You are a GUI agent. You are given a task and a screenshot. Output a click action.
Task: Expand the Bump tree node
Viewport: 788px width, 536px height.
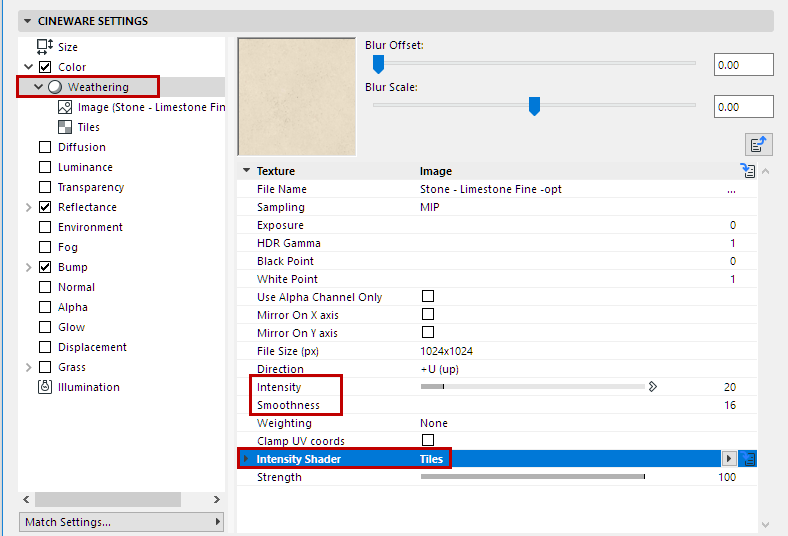point(29,267)
